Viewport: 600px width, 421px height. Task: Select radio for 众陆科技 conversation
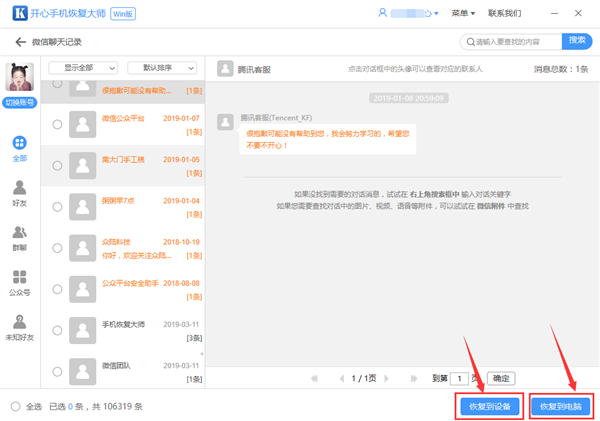[x=57, y=248]
